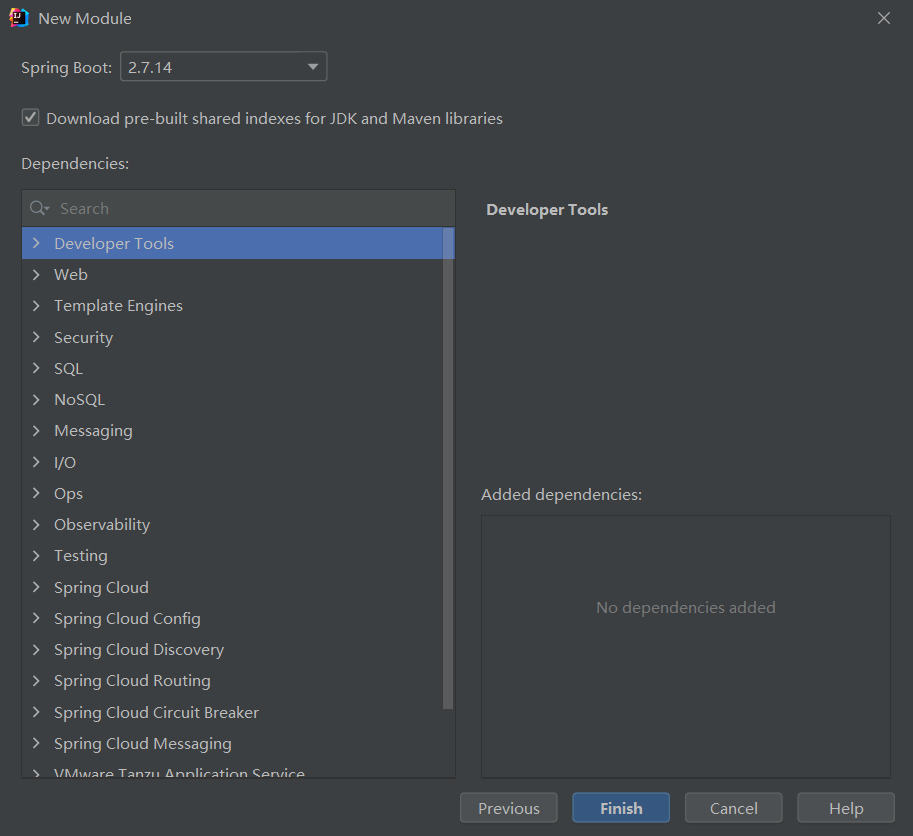Select the Ops dependency category
Viewport: 913px width, 836px height.
68,494
